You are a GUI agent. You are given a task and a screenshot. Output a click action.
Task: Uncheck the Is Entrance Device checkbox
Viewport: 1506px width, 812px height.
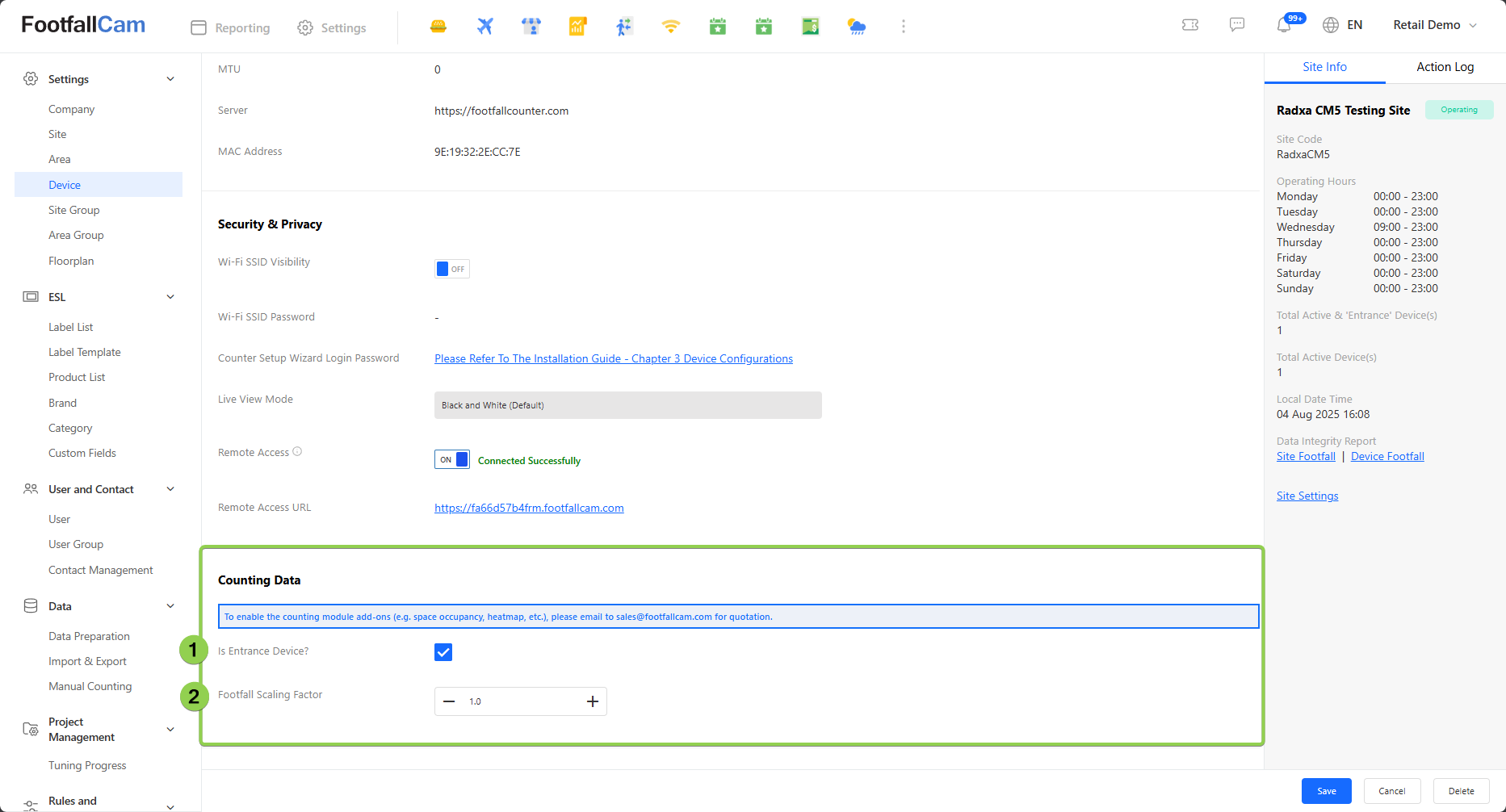pyautogui.click(x=443, y=652)
